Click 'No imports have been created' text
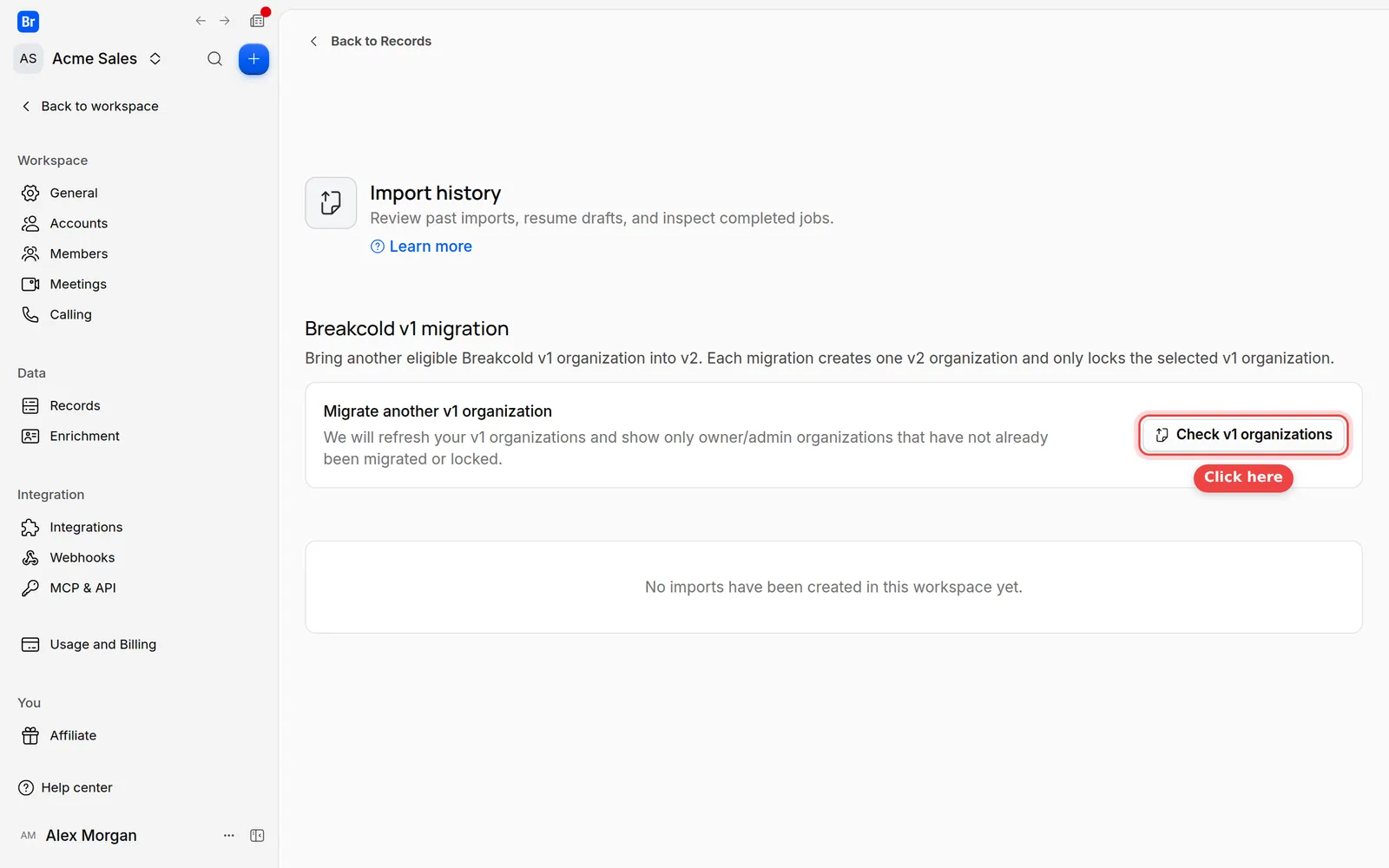Screen dimensions: 1389x868 pyautogui.click(x=833, y=587)
